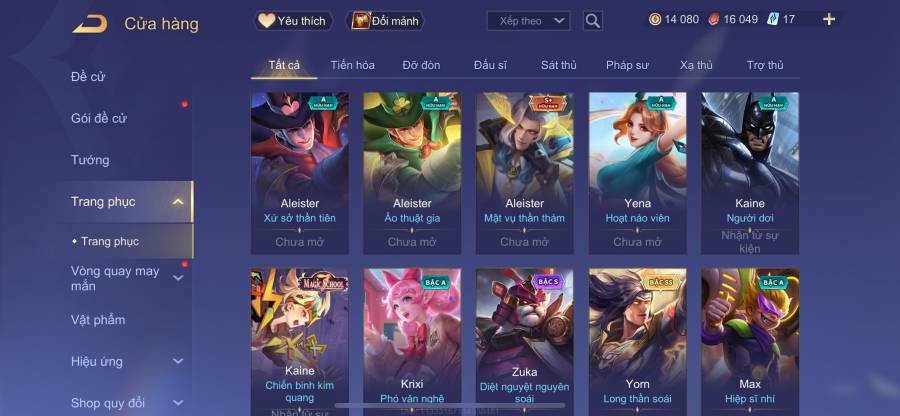
Task: Open the Yena Hoạt náo viên skin card
Action: pyautogui.click(x=637, y=173)
